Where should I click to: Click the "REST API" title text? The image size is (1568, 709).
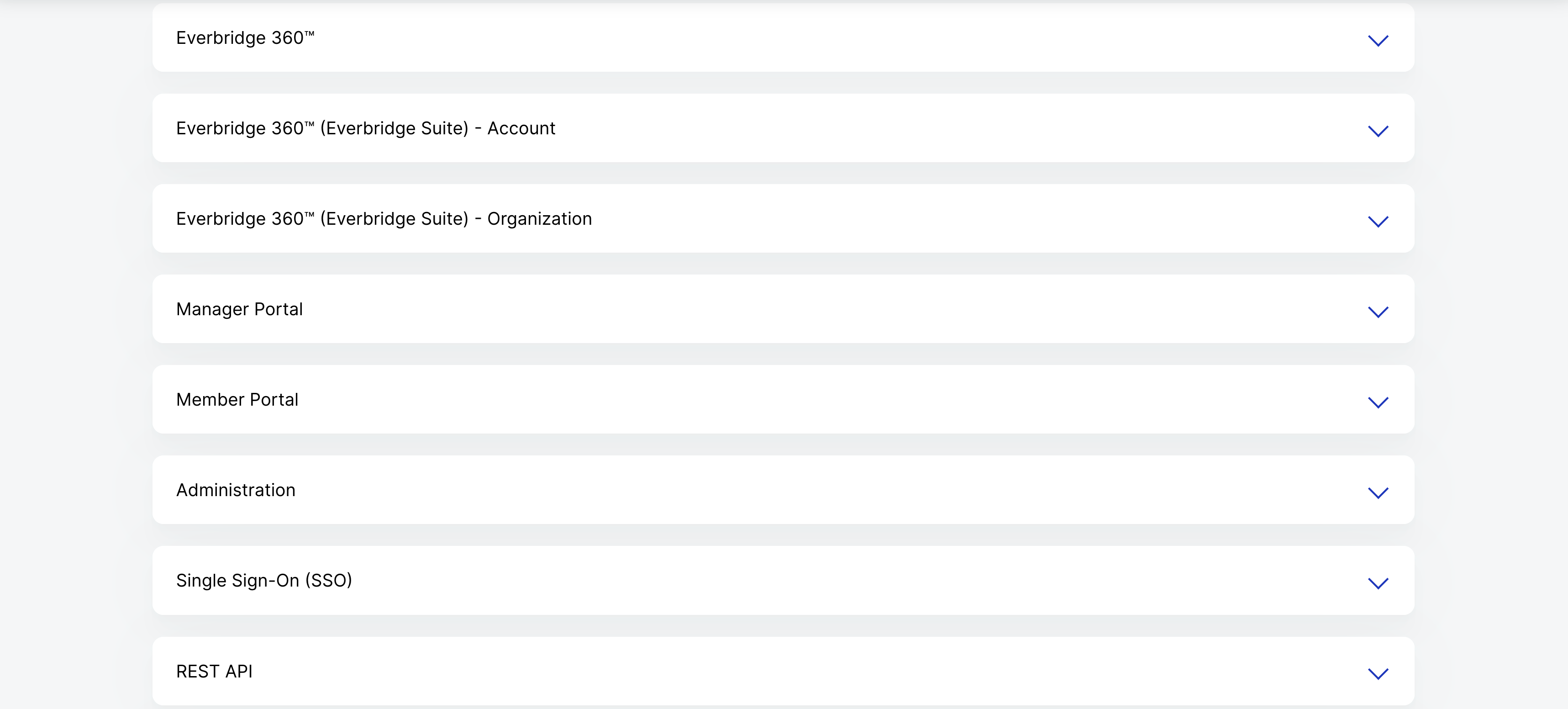(214, 671)
